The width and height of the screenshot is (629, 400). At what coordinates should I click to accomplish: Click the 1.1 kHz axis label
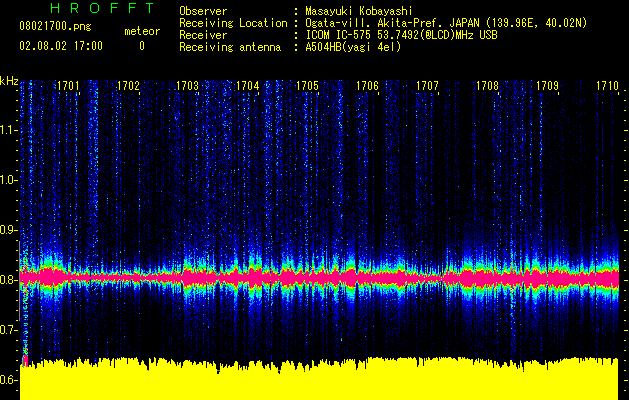click(x=7, y=130)
